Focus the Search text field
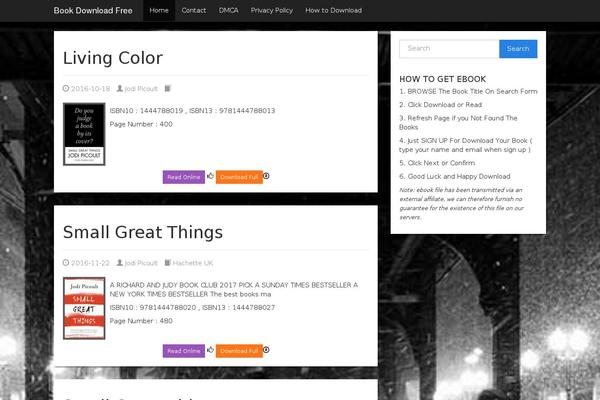 (x=449, y=49)
